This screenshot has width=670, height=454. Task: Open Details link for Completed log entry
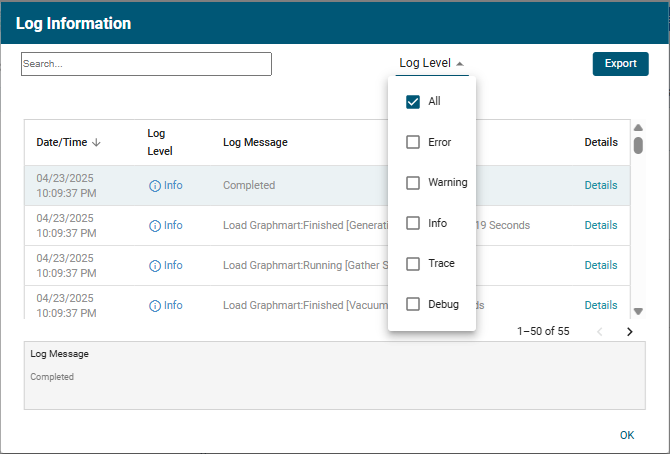600,185
